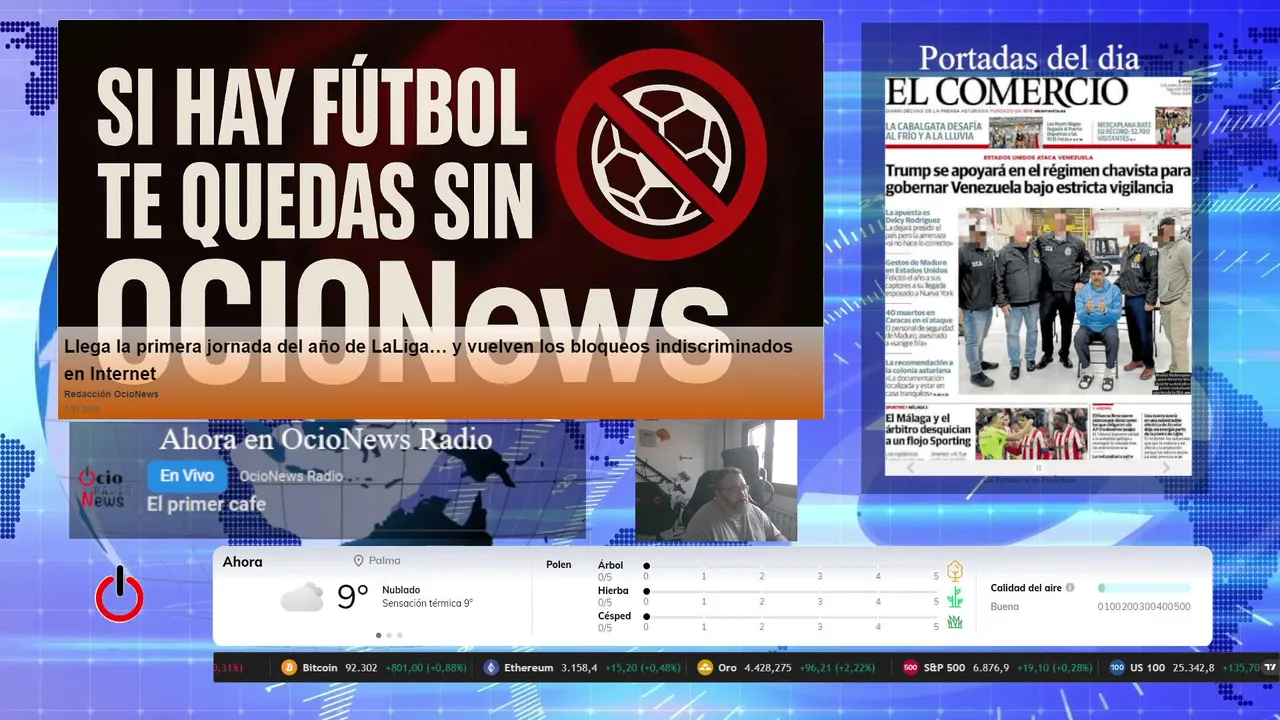Click the OcioNews Radio station name
Viewport: 1280px width, 720px height.
coord(291,476)
